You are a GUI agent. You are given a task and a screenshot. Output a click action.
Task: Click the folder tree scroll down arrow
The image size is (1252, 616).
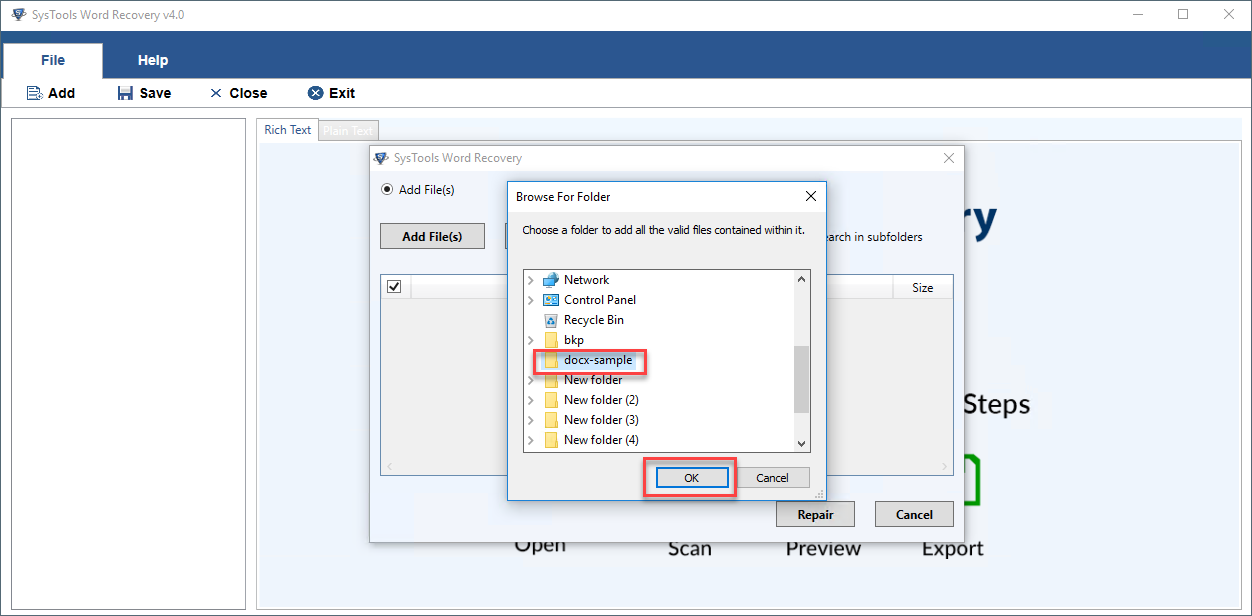801,443
